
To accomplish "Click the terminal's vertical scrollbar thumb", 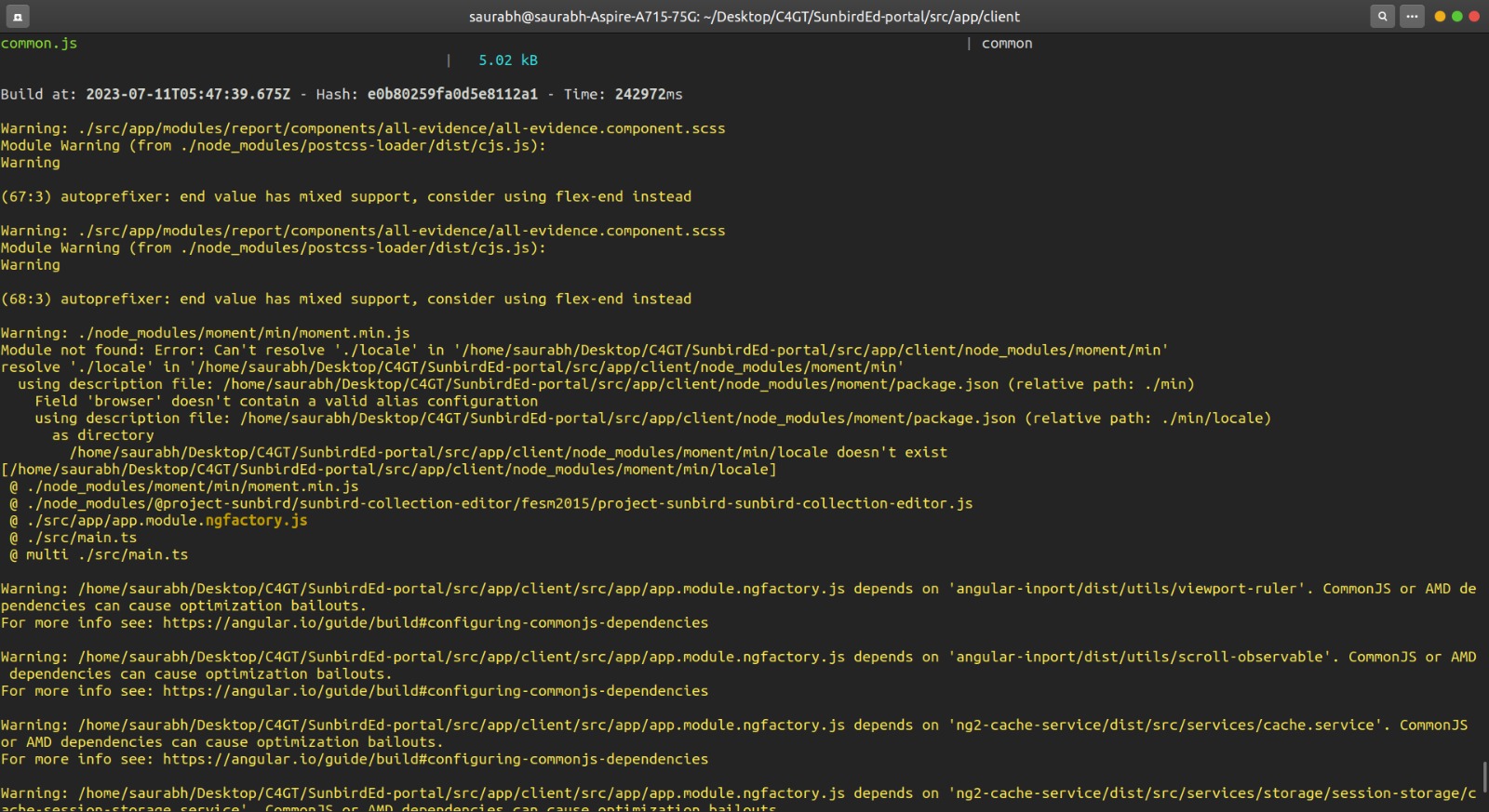I will coord(1484,777).
